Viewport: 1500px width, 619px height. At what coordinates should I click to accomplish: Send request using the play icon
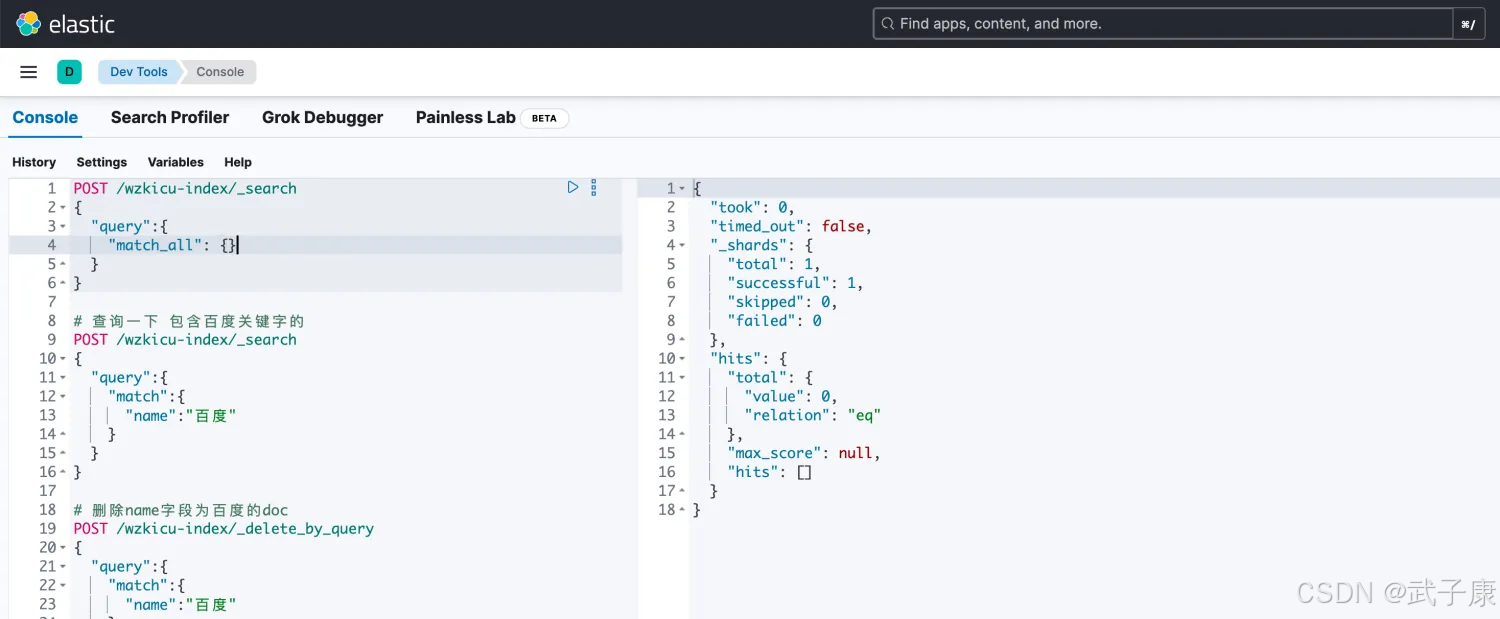pos(573,187)
